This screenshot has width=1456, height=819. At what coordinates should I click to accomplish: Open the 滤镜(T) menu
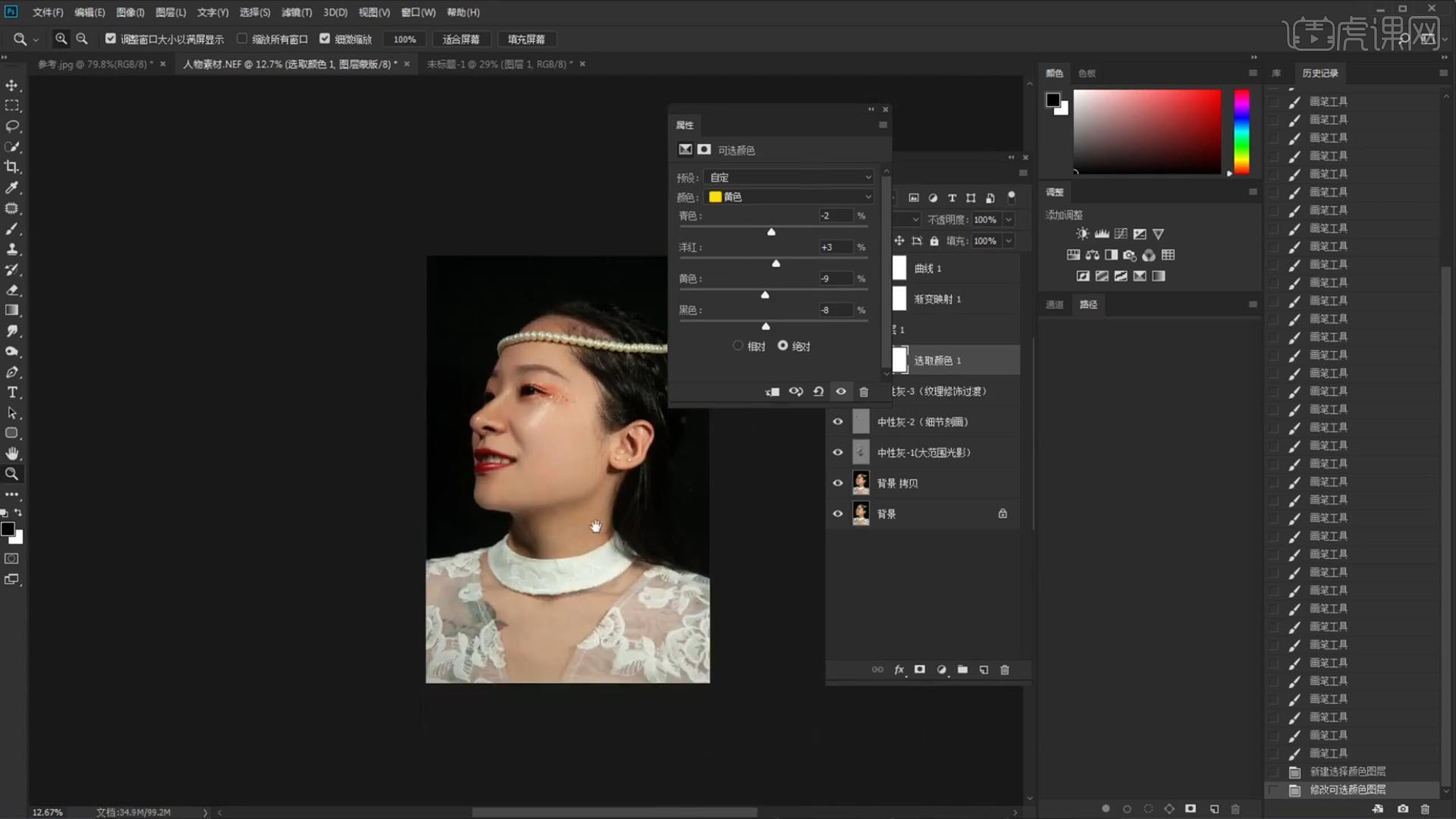click(296, 12)
